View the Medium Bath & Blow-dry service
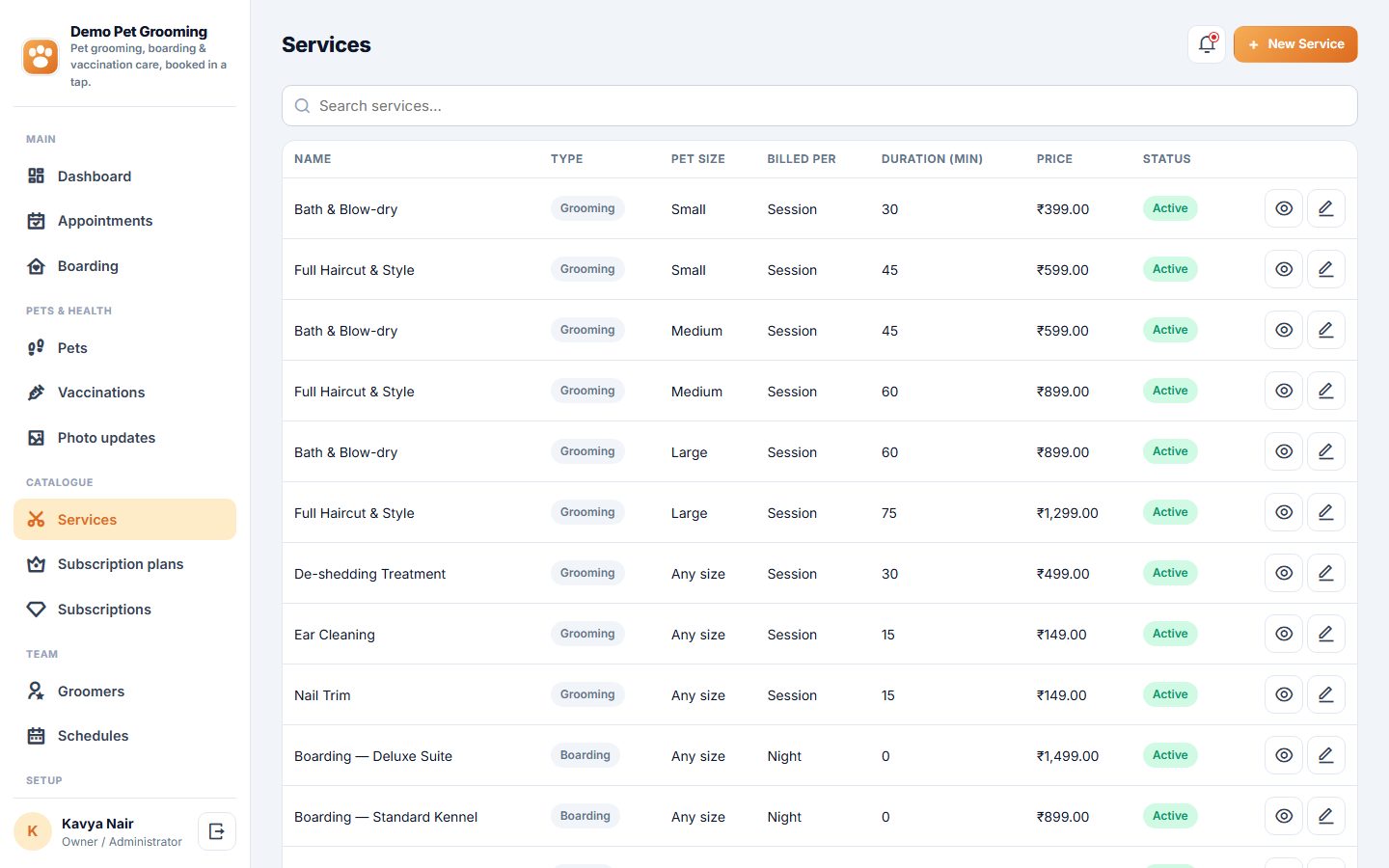Image resolution: width=1389 pixels, height=868 pixels. pyautogui.click(x=1284, y=330)
